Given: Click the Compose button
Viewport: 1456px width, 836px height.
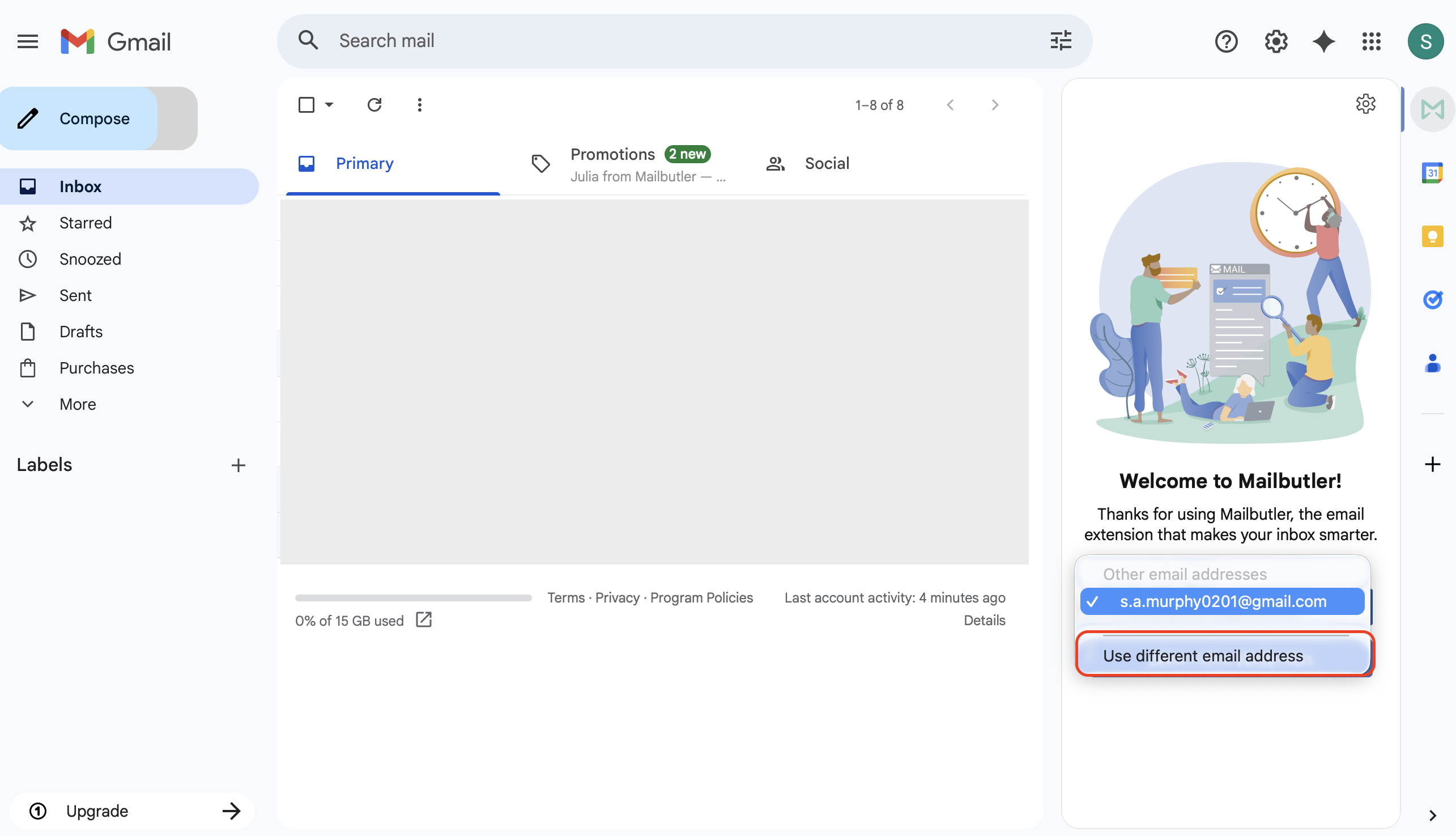Looking at the screenshot, I should [79, 118].
